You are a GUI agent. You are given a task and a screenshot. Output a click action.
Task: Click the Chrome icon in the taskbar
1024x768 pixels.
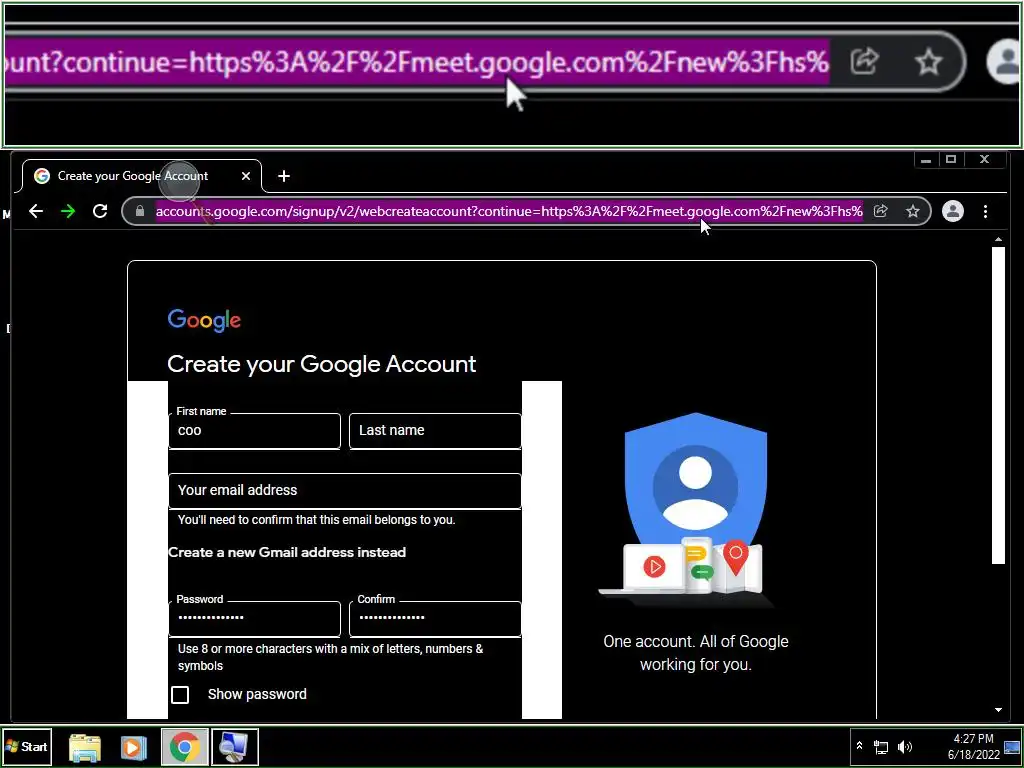(x=185, y=747)
